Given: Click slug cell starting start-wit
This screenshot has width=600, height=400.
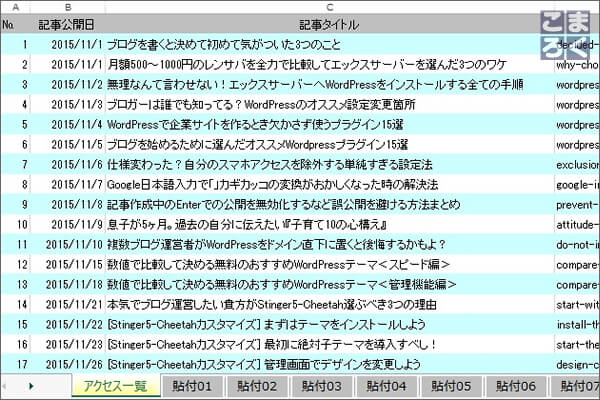Looking at the screenshot, I should point(577,304).
